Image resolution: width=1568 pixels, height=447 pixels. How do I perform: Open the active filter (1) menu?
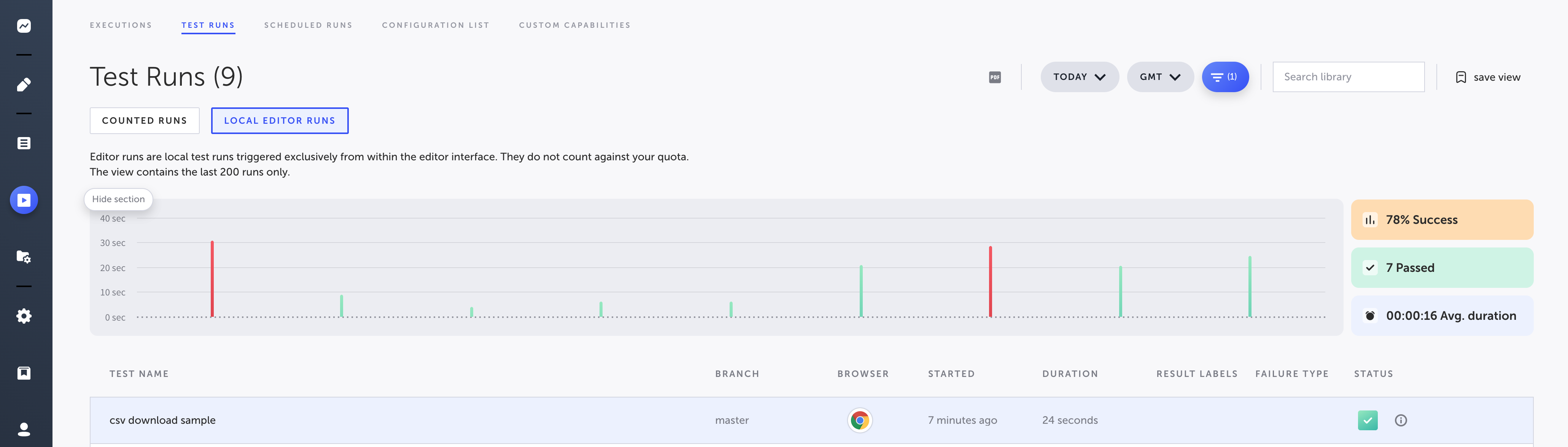[1225, 77]
